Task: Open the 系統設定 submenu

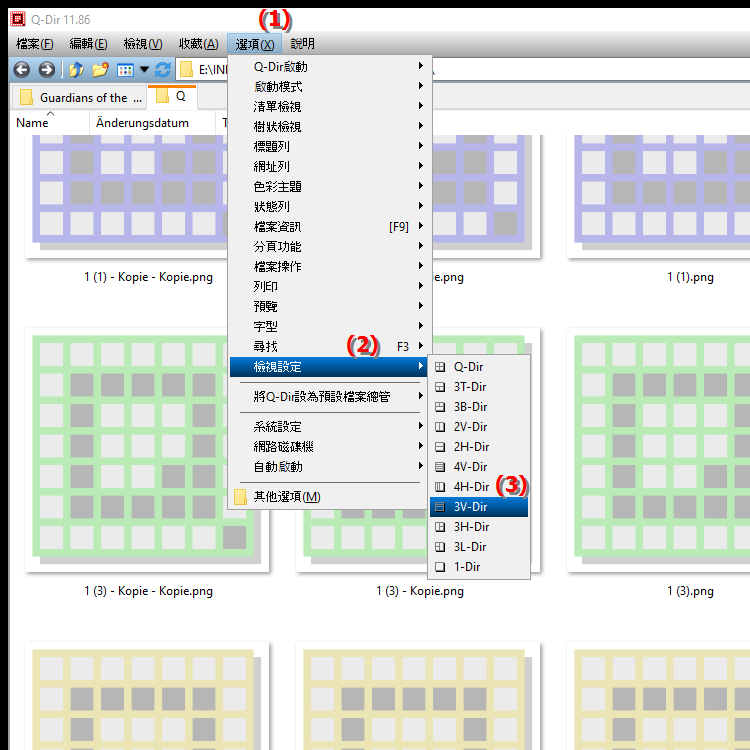Action: (330, 427)
